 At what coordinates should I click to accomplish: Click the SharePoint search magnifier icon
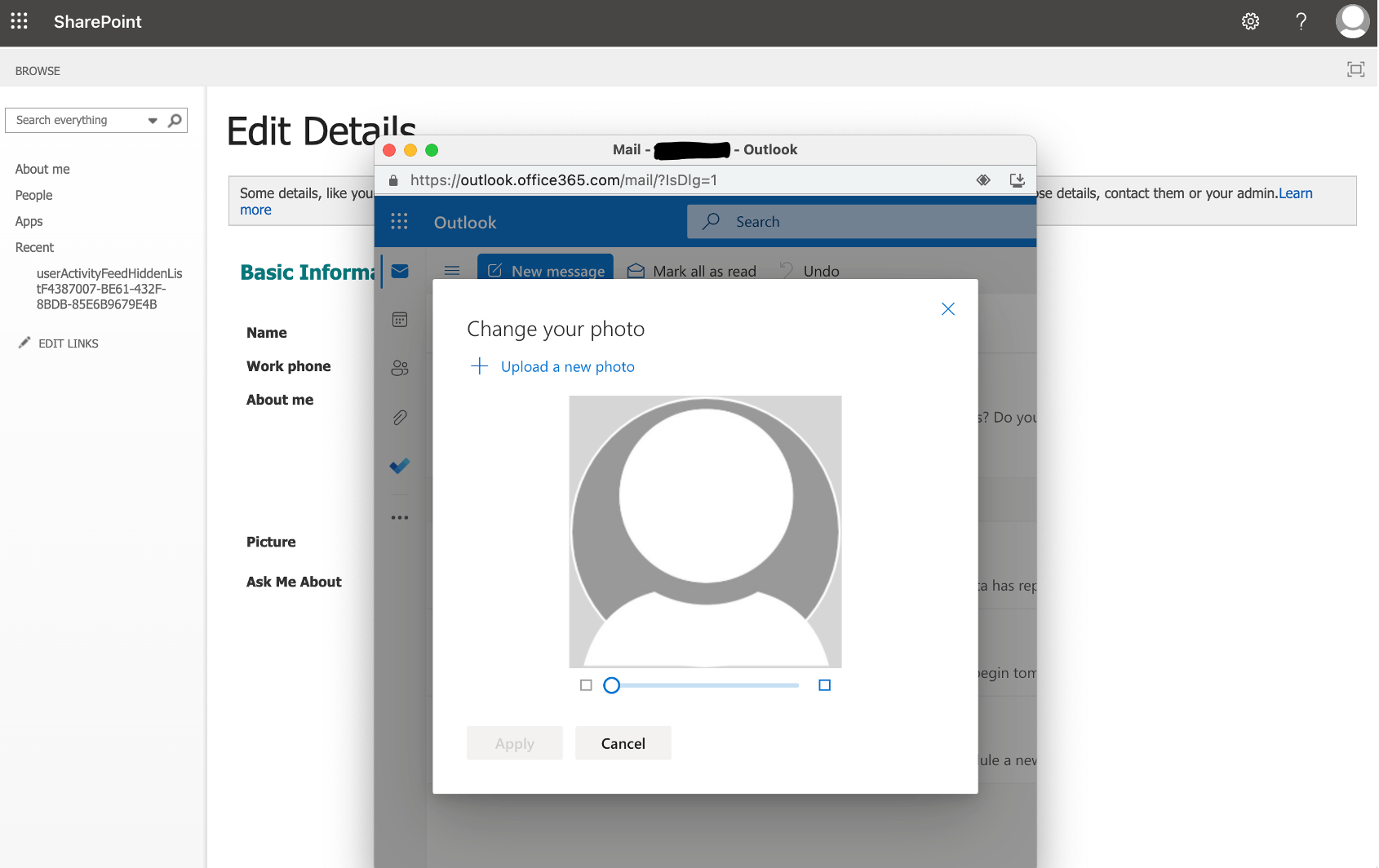click(175, 121)
